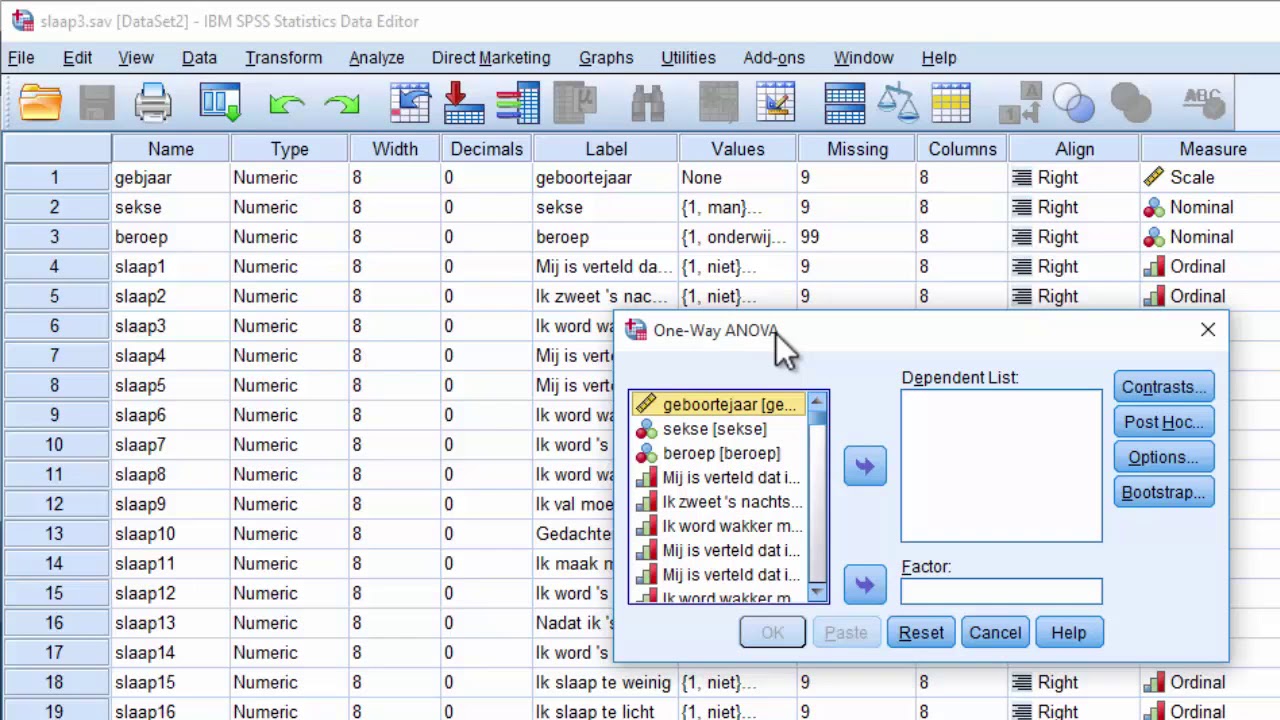Viewport: 1280px width, 720px height.
Task: Click the Spell check ABC icon
Action: pyautogui.click(x=1202, y=102)
